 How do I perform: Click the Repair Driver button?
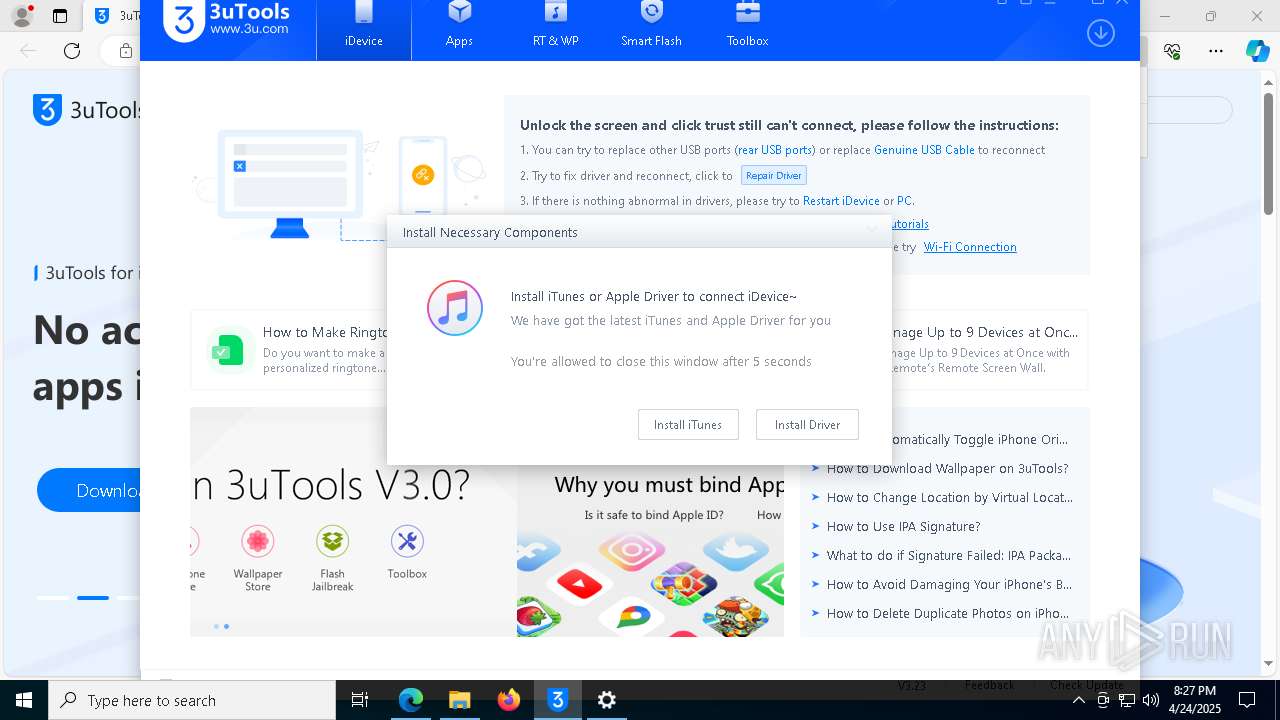[x=774, y=175]
